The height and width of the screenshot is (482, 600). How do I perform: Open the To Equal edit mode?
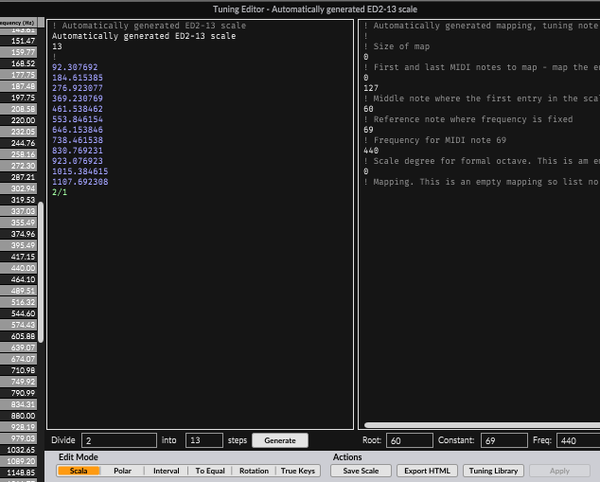point(210,471)
